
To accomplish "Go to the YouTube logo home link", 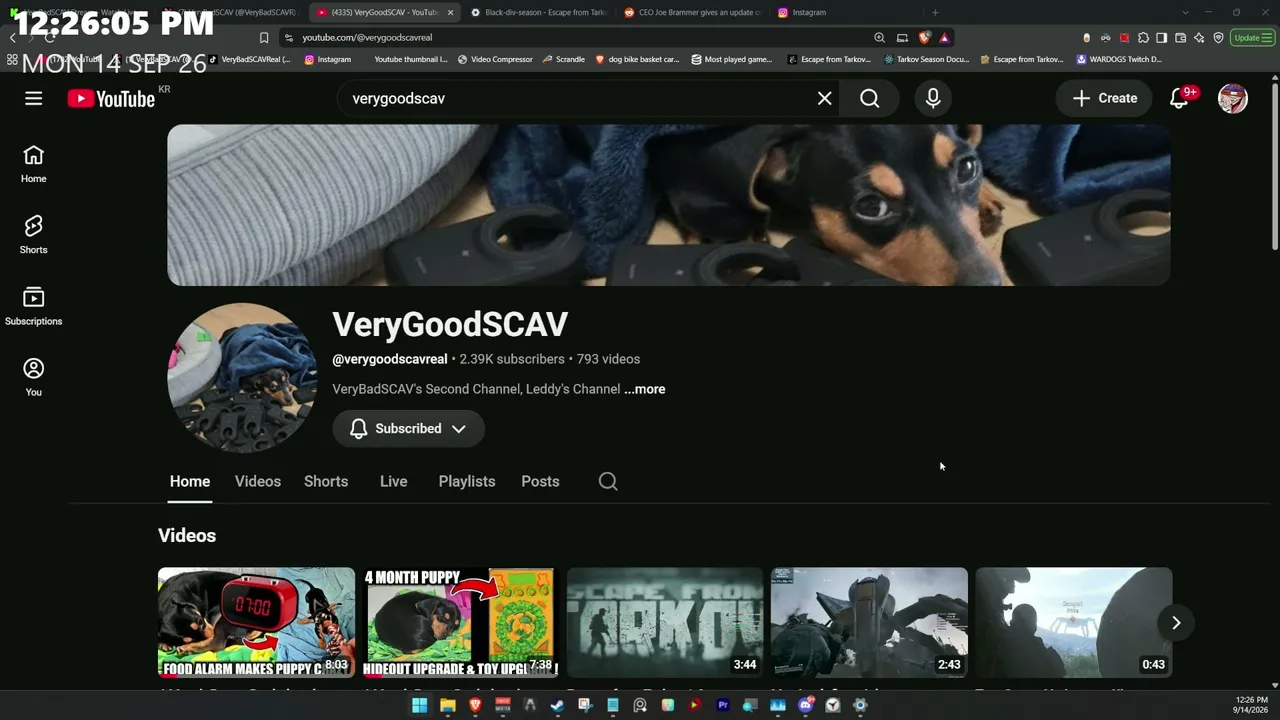I will tap(111, 98).
